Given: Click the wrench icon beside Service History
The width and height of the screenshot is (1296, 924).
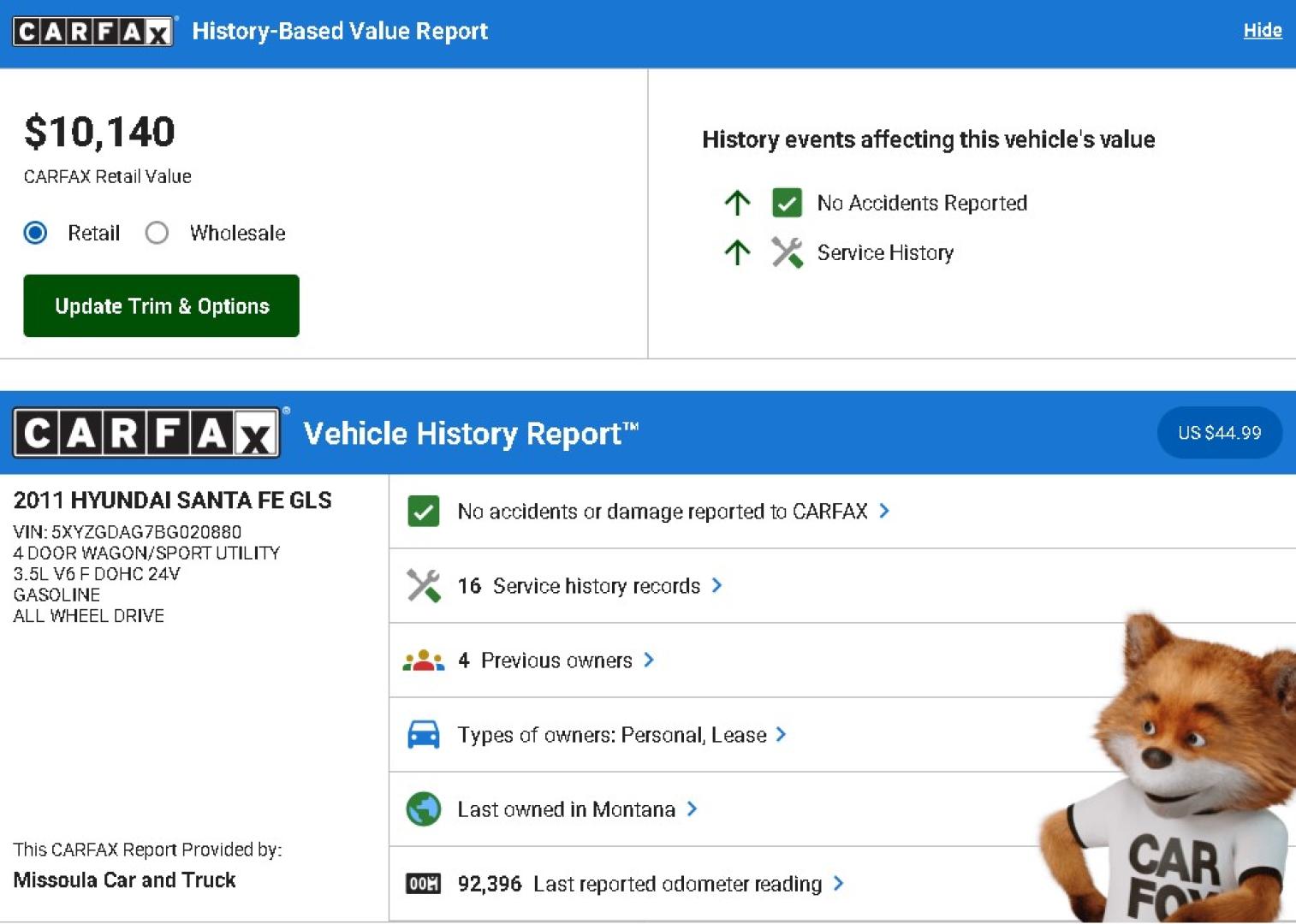Looking at the screenshot, I should (x=787, y=252).
